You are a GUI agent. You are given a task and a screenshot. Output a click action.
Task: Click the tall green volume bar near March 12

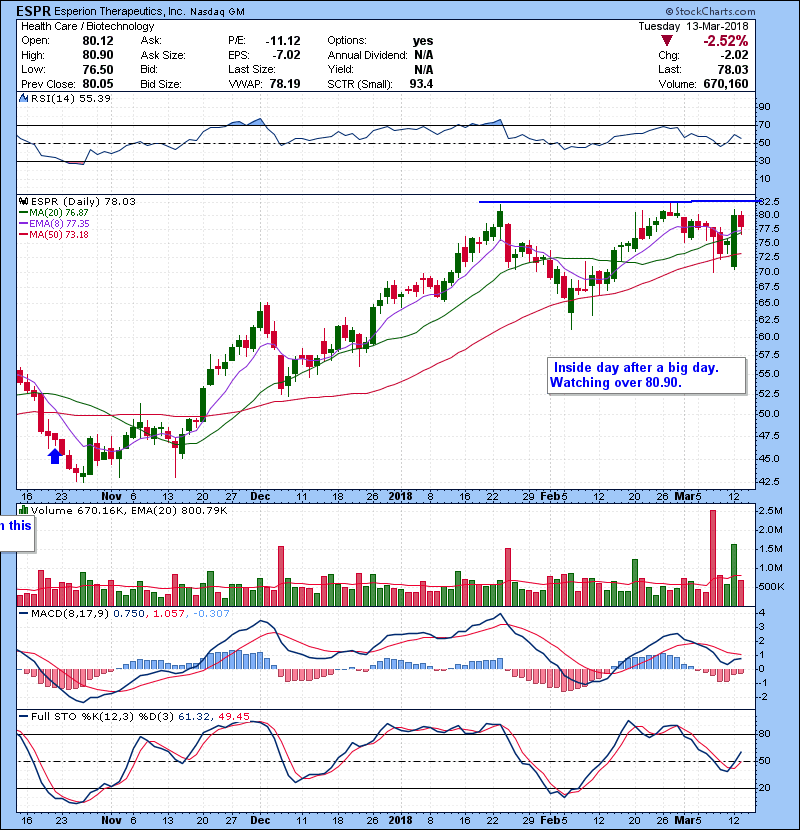734,575
